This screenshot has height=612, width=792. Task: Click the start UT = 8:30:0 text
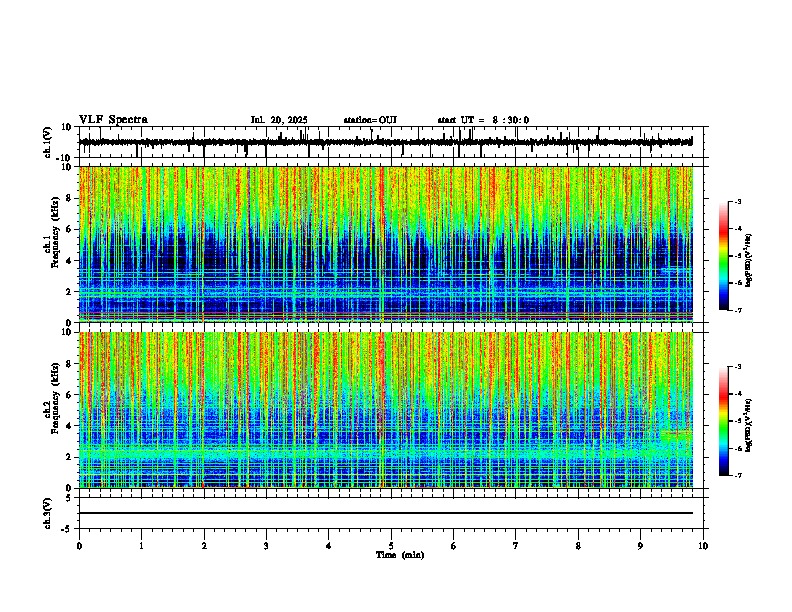click(x=483, y=120)
